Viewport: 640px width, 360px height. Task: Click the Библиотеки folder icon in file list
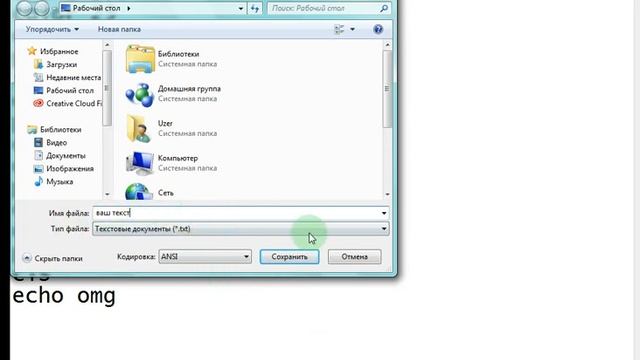[140, 59]
